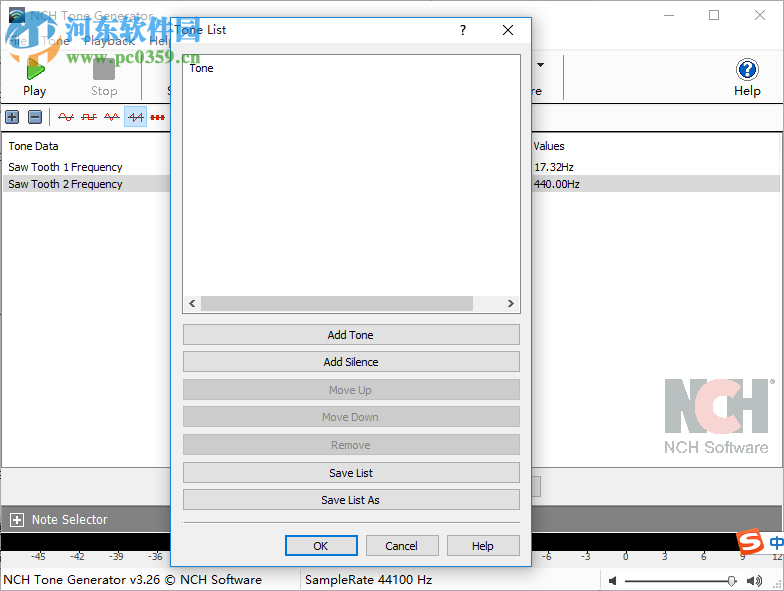Click Save List As button
This screenshot has height=591, width=784.
[351, 500]
